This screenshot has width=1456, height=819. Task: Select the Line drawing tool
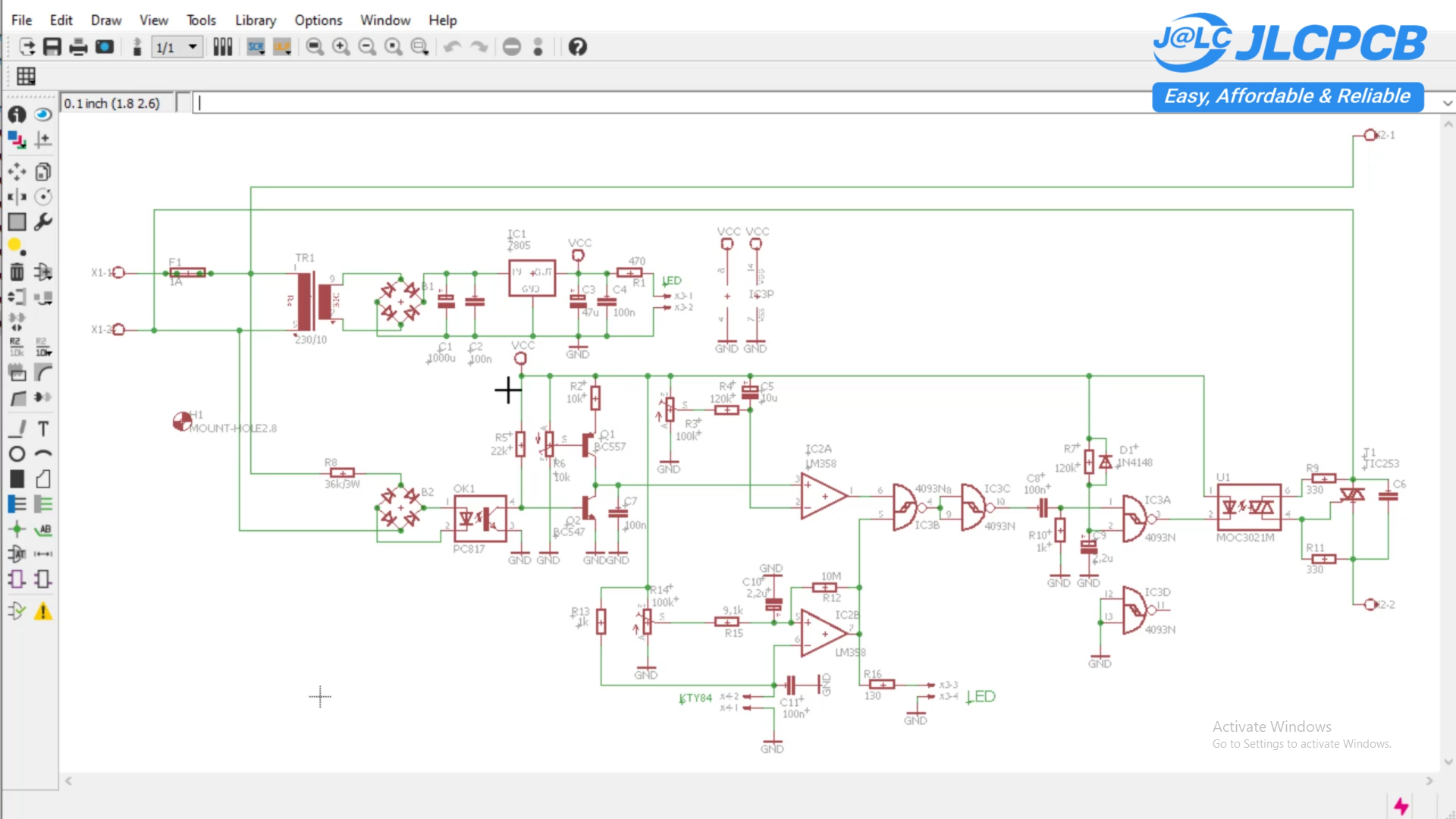tap(17, 429)
